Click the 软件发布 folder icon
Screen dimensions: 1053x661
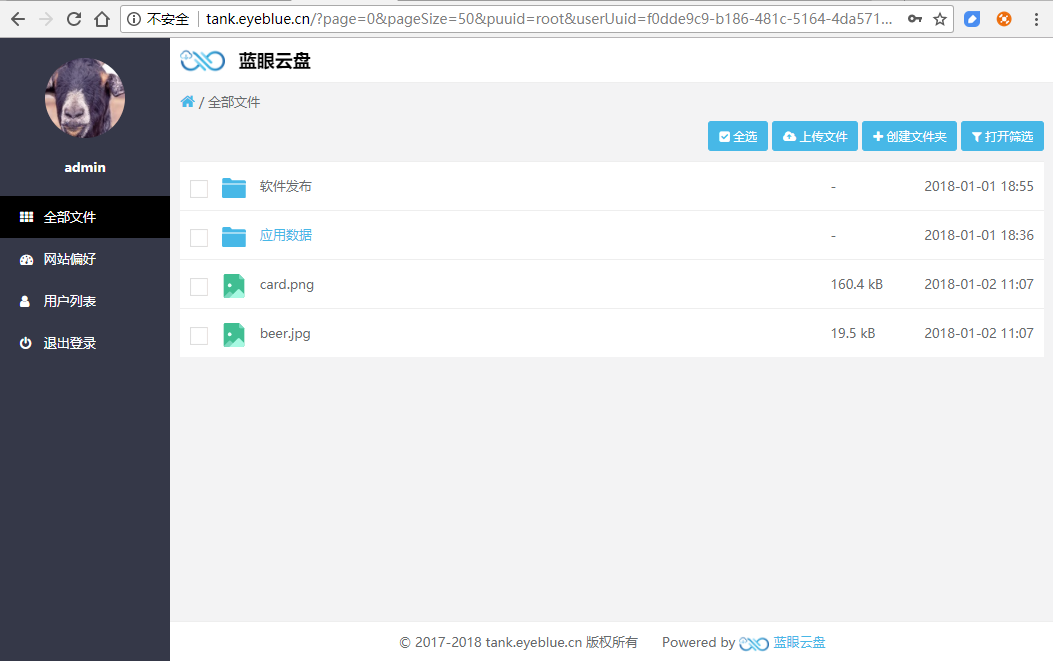[234, 187]
